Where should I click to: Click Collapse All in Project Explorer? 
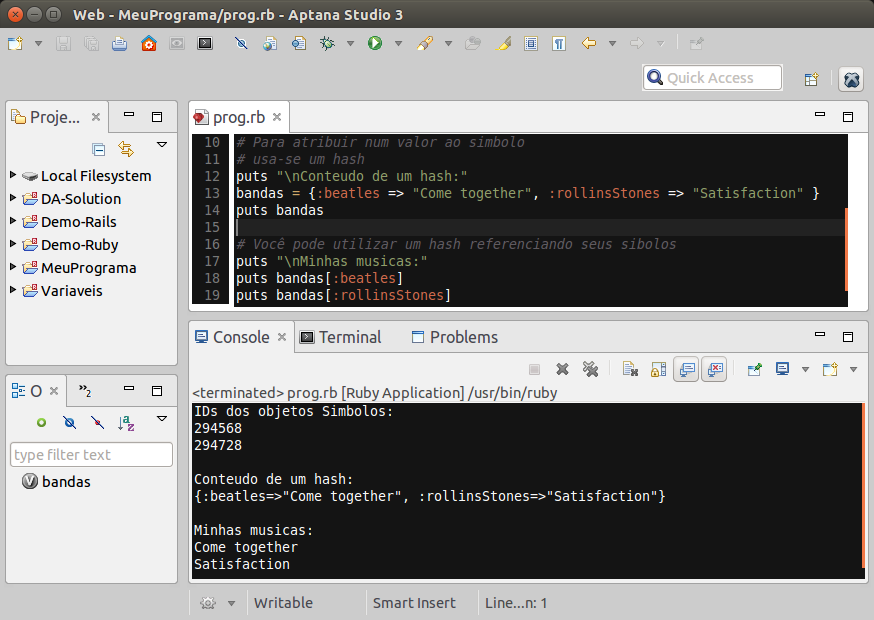tap(98, 149)
